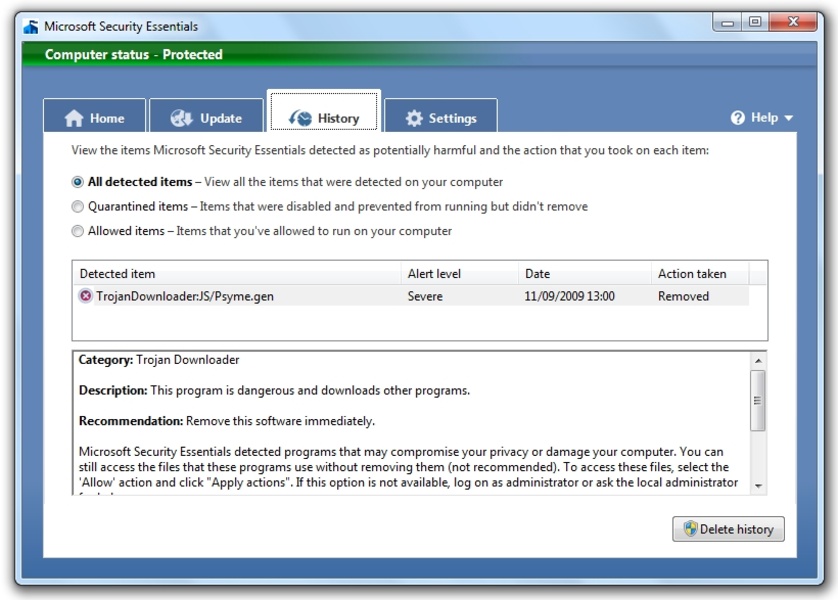Click the globe icon on Update tab
This screenshot has width=838, height=600.
pos(182,118)
